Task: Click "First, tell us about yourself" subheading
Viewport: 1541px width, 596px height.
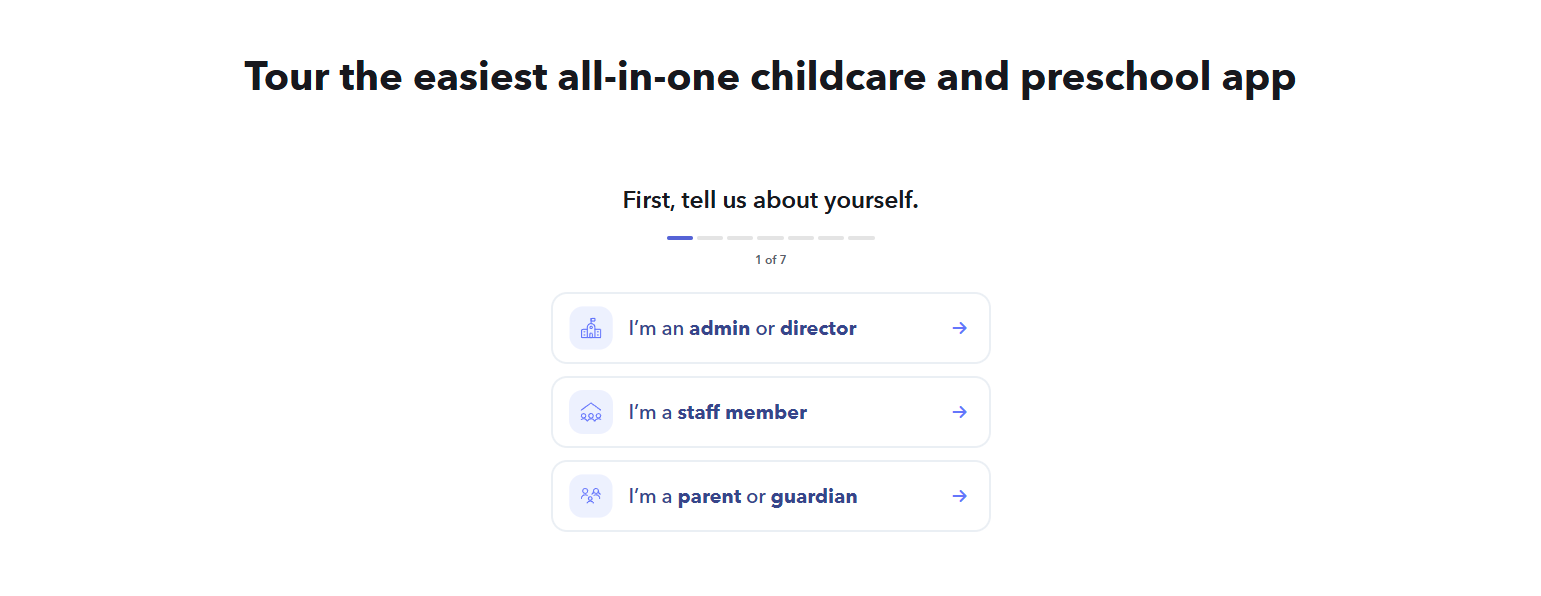Action: [x=770, y=200]
